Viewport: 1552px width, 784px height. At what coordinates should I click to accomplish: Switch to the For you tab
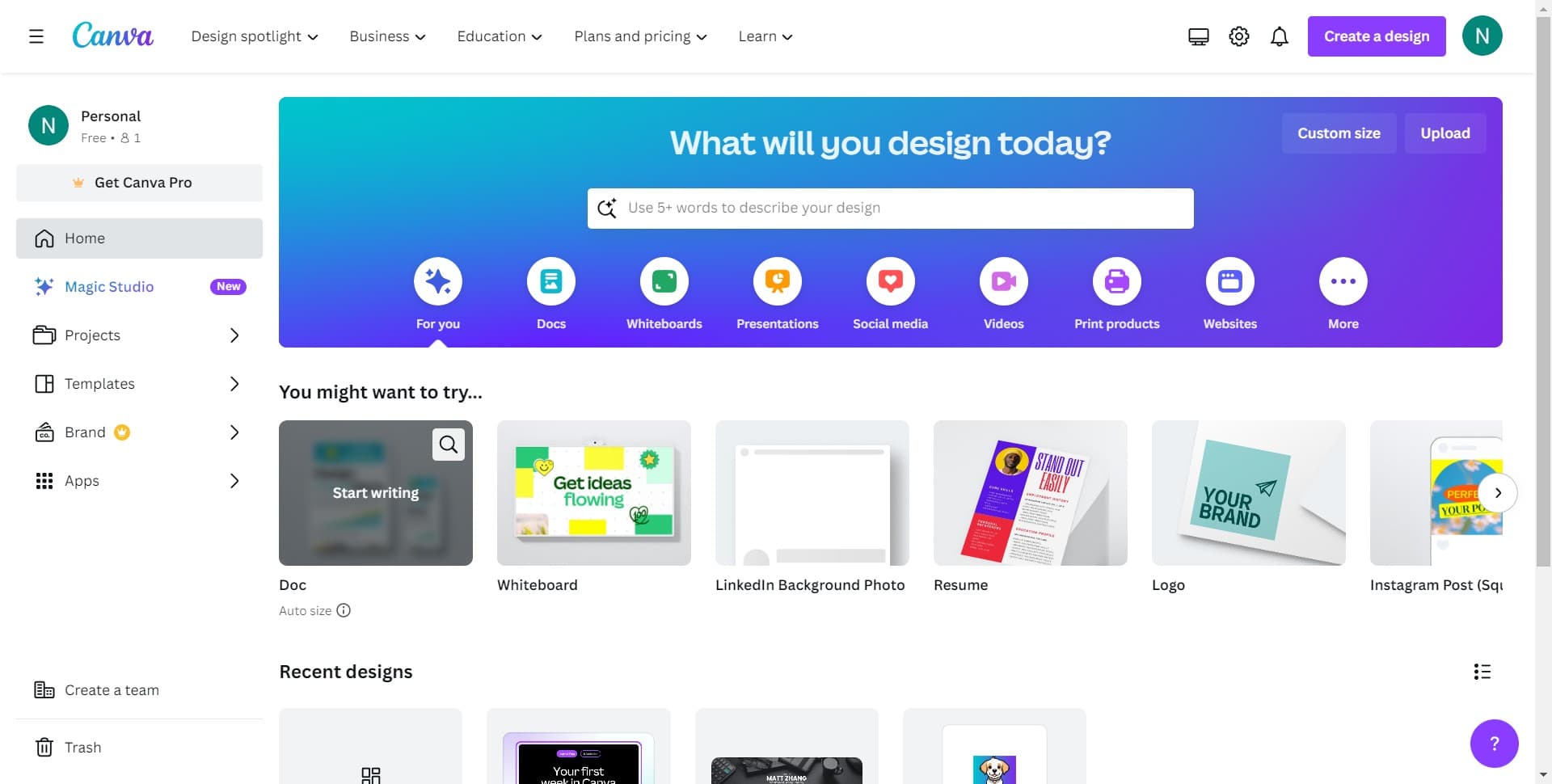tap(437, 280)
